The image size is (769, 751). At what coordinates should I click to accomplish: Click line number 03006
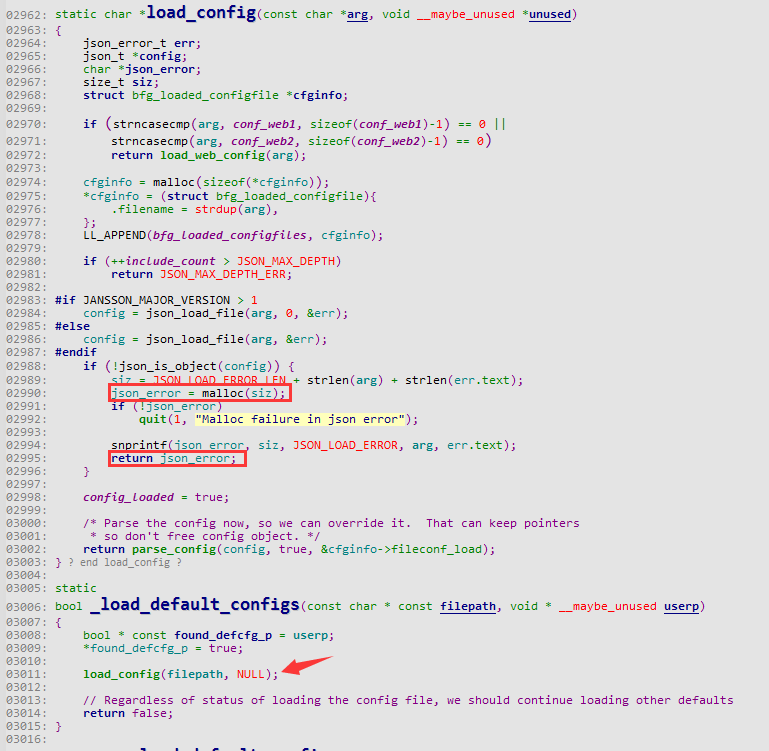pyautogui.click(x=26, y=607)
